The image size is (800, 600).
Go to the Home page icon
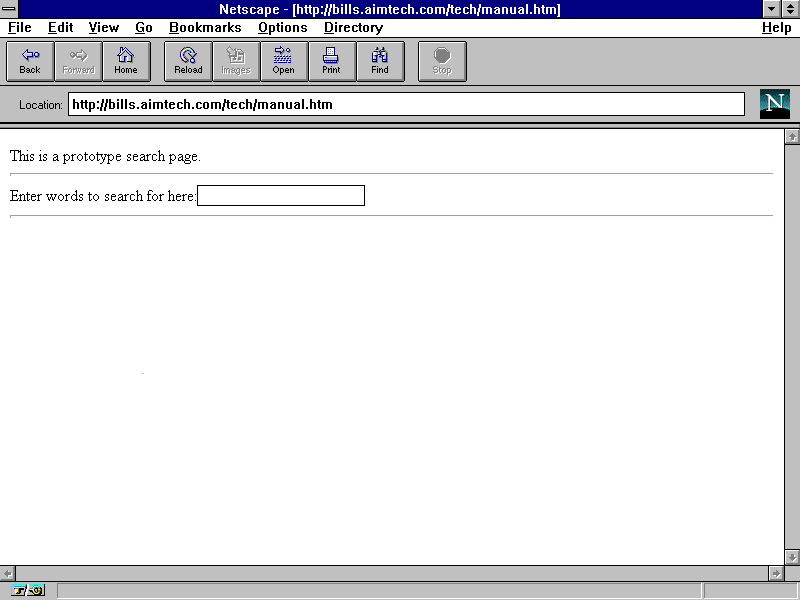pyautogui.click(x=126, y=61)
